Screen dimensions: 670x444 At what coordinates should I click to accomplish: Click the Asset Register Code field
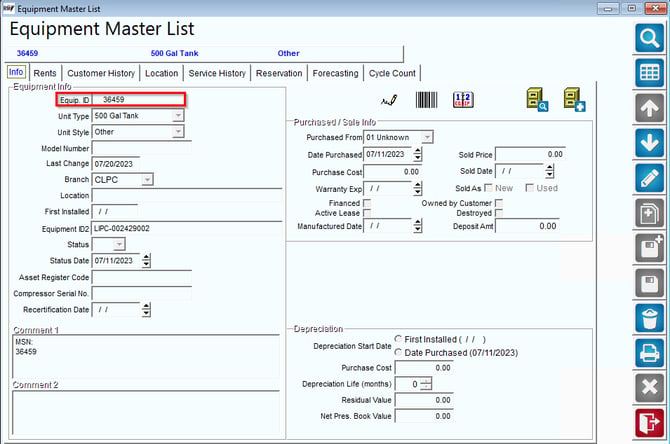point(141,277)
